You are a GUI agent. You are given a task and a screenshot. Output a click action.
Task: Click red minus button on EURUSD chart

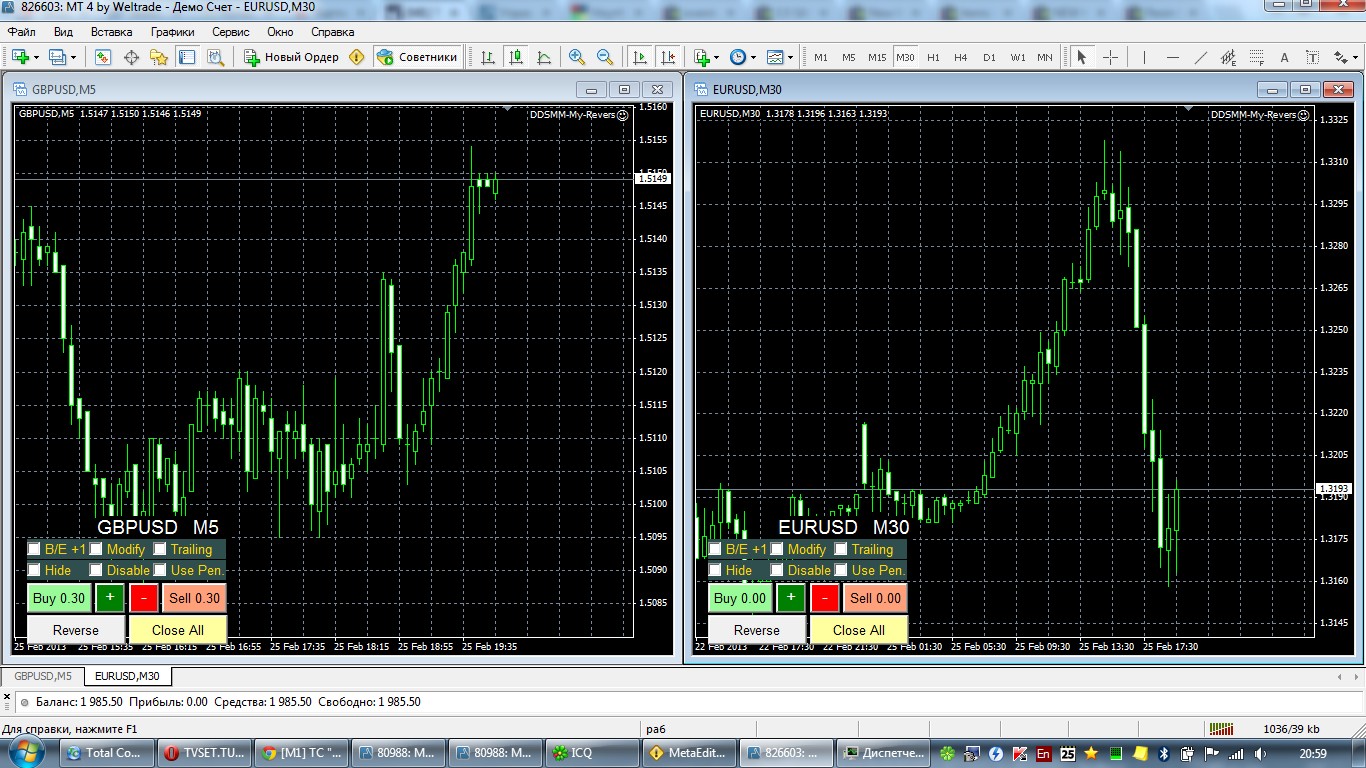(825, 598)
